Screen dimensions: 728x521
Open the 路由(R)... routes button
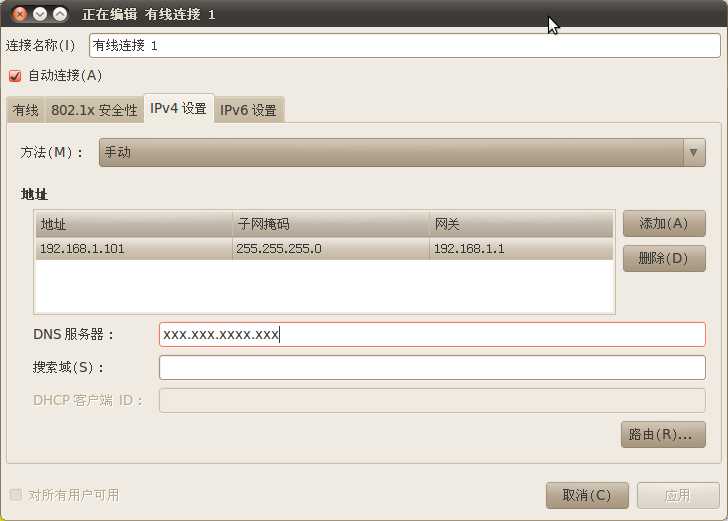coord(663,435)
